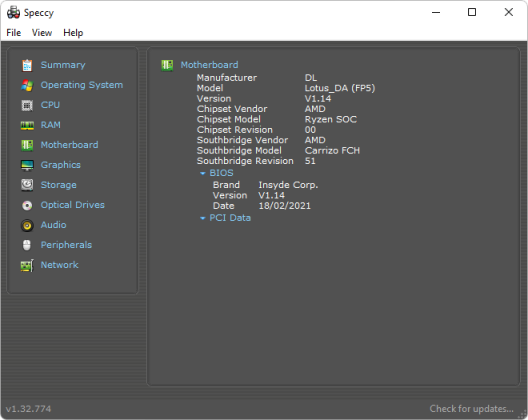Open the File menu
This screenshot has height=420, width=528.
click(13, 33)
